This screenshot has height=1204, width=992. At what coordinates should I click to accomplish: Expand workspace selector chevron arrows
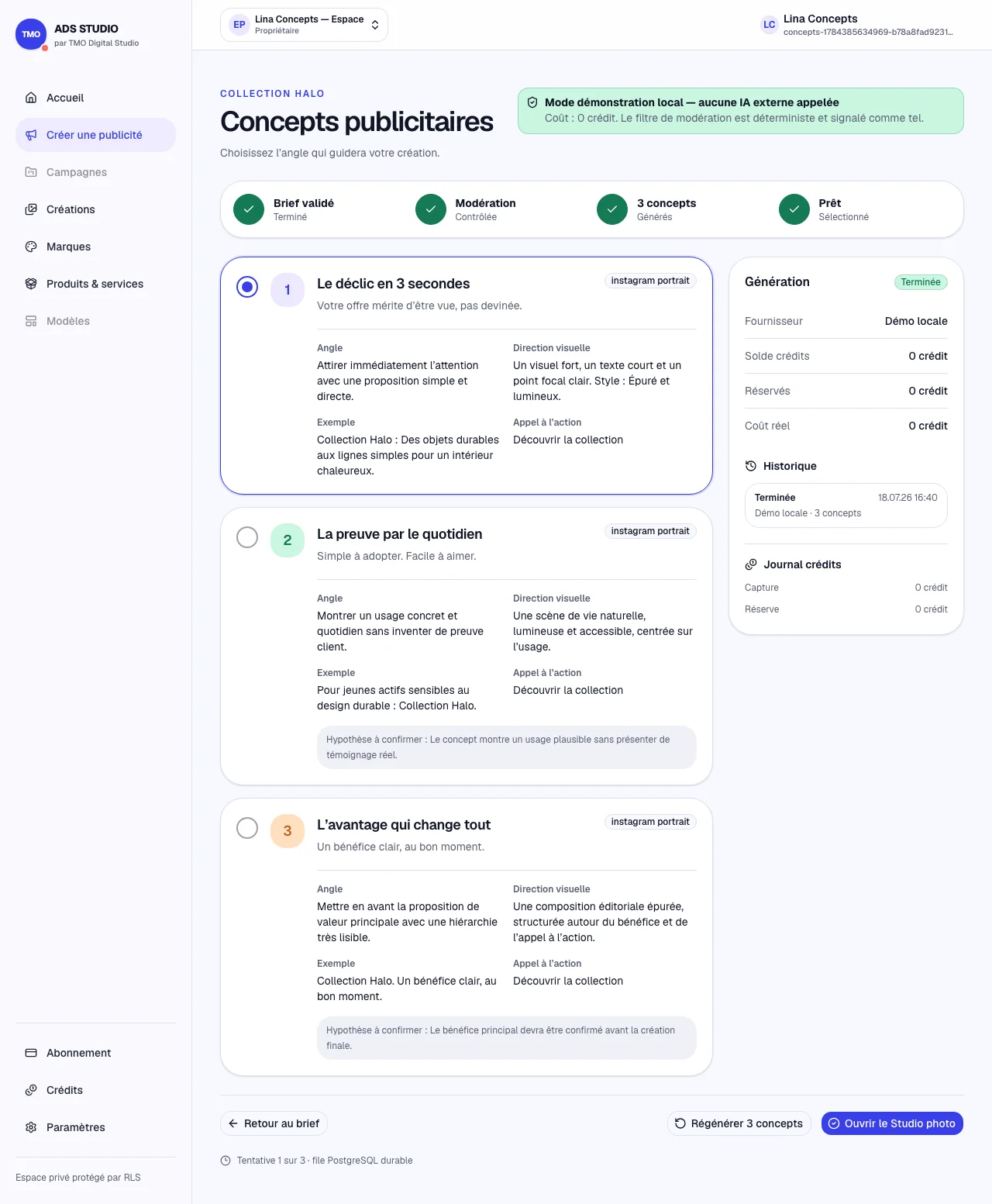[x=375, y=25]
